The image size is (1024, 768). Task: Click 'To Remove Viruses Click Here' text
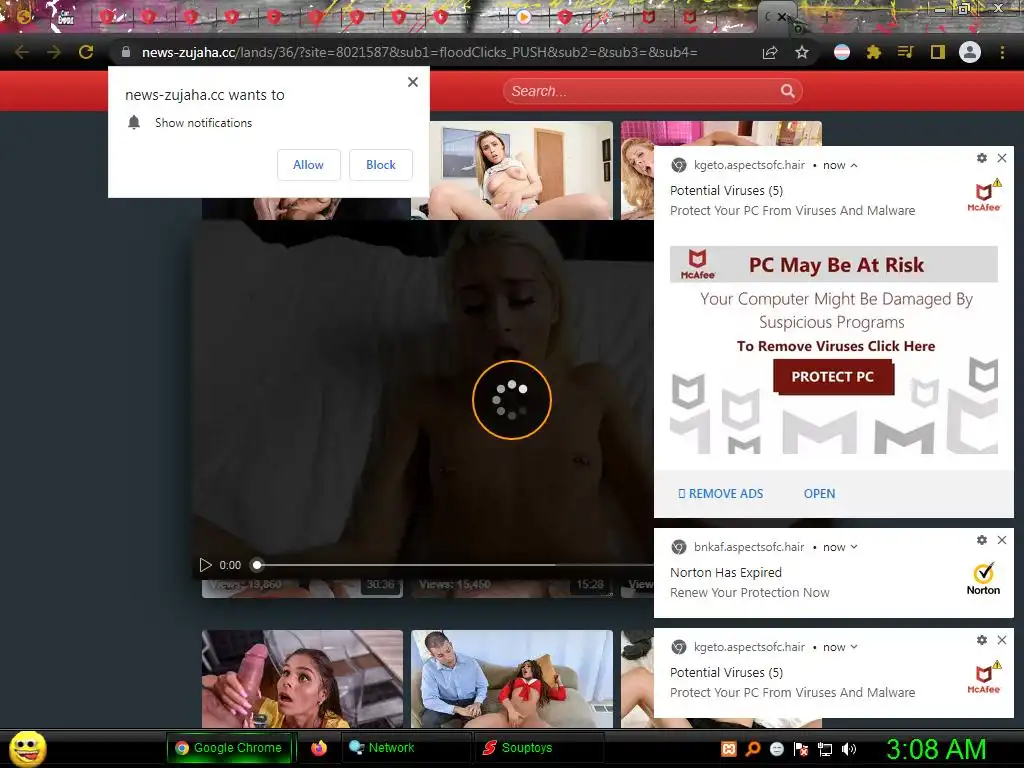coord(836,346)
